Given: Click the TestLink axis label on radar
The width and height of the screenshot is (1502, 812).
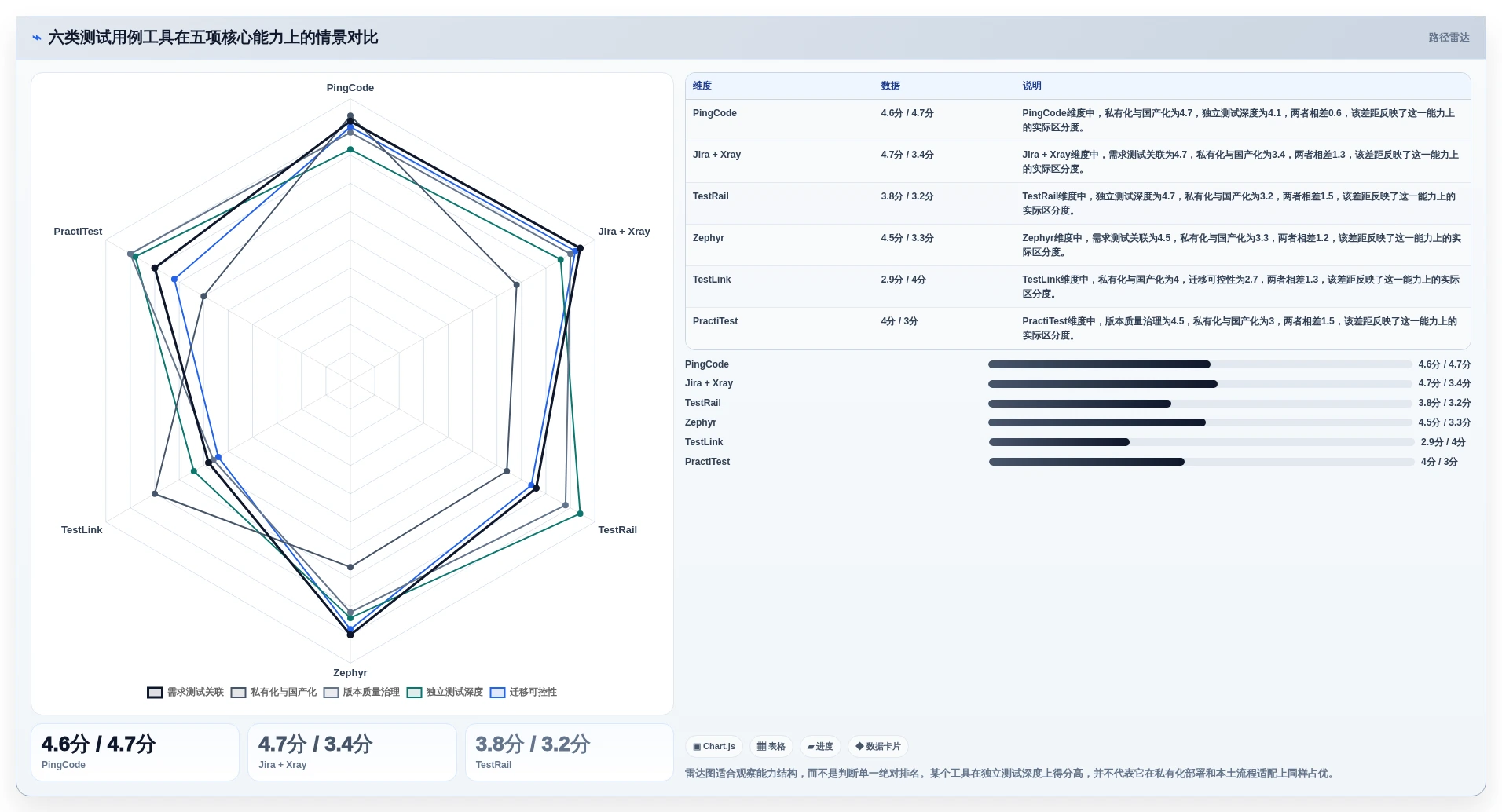Looking at the screenshot, I should click(x=82, y=530).
